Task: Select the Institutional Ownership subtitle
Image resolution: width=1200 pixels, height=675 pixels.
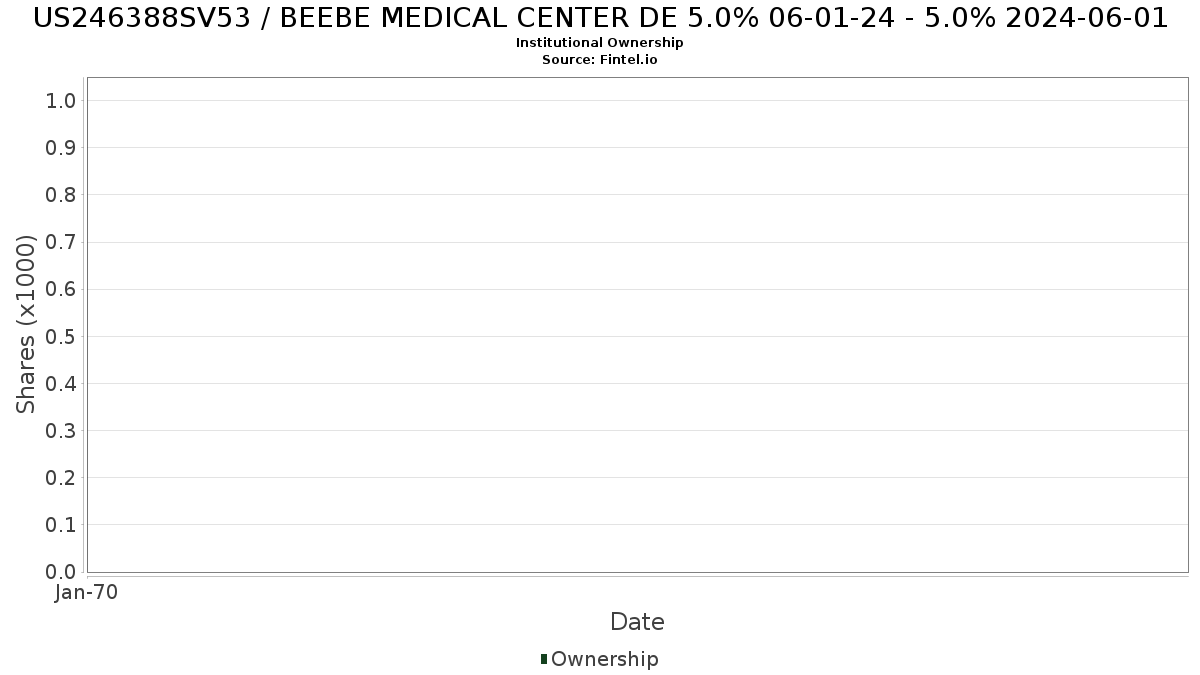Action: 600,43
